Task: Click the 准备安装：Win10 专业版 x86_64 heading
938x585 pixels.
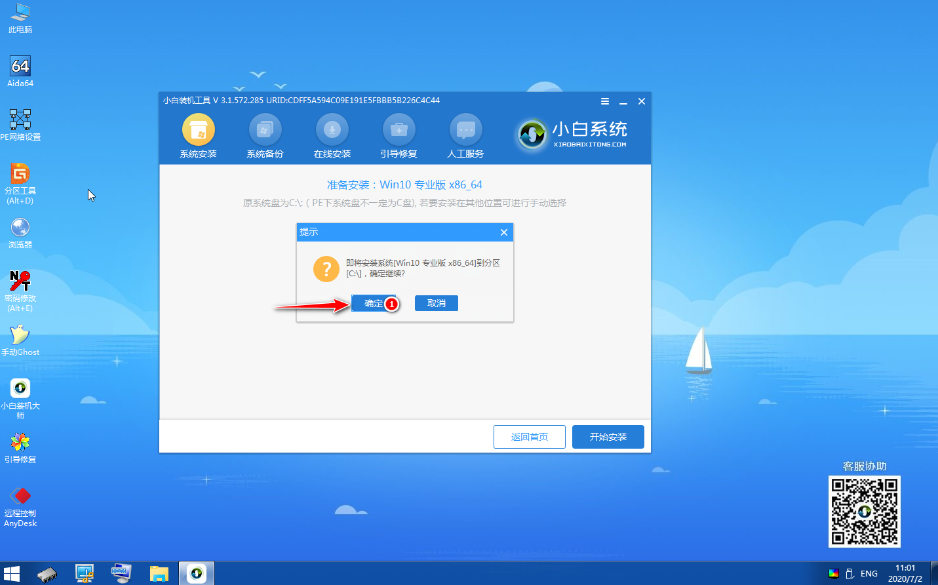Action: tap(404, 185)
